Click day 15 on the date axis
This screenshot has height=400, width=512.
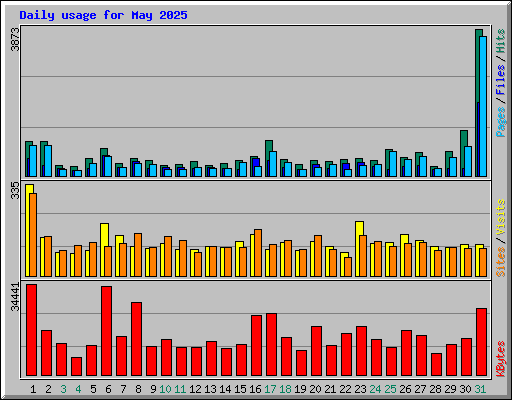[x=240, y=389]
